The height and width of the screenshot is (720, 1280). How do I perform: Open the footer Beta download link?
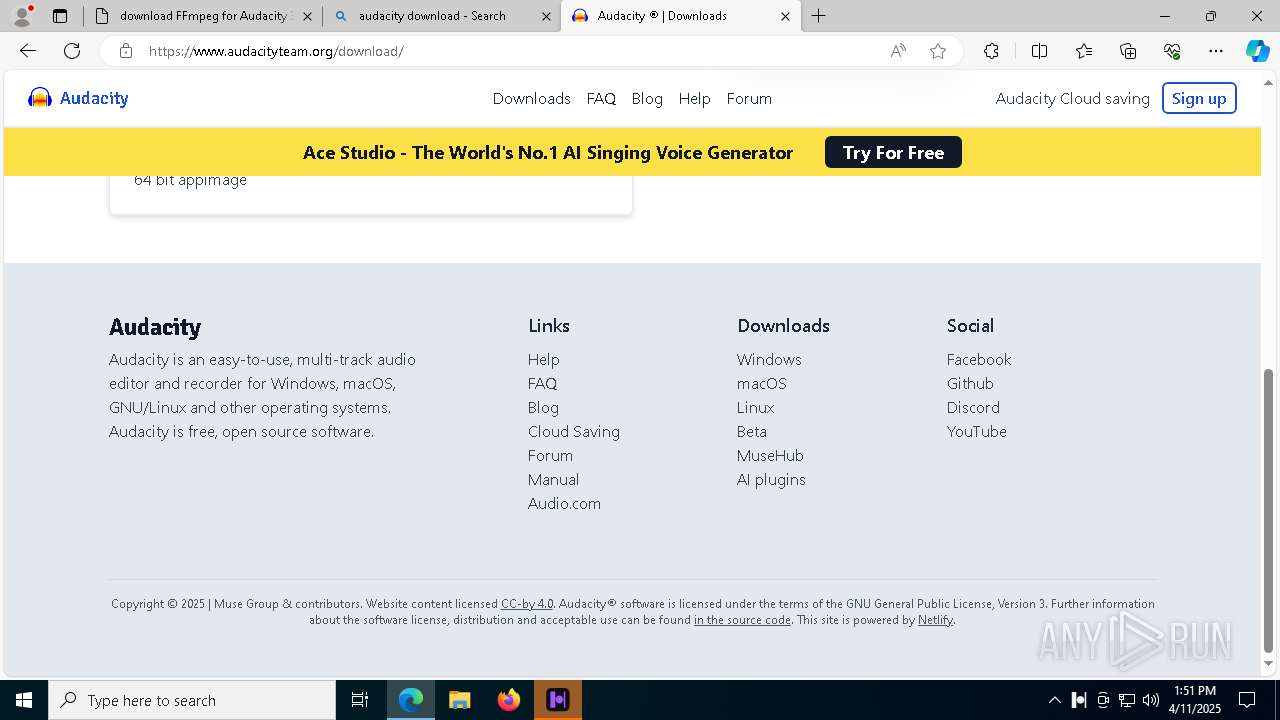coord(752,431)
